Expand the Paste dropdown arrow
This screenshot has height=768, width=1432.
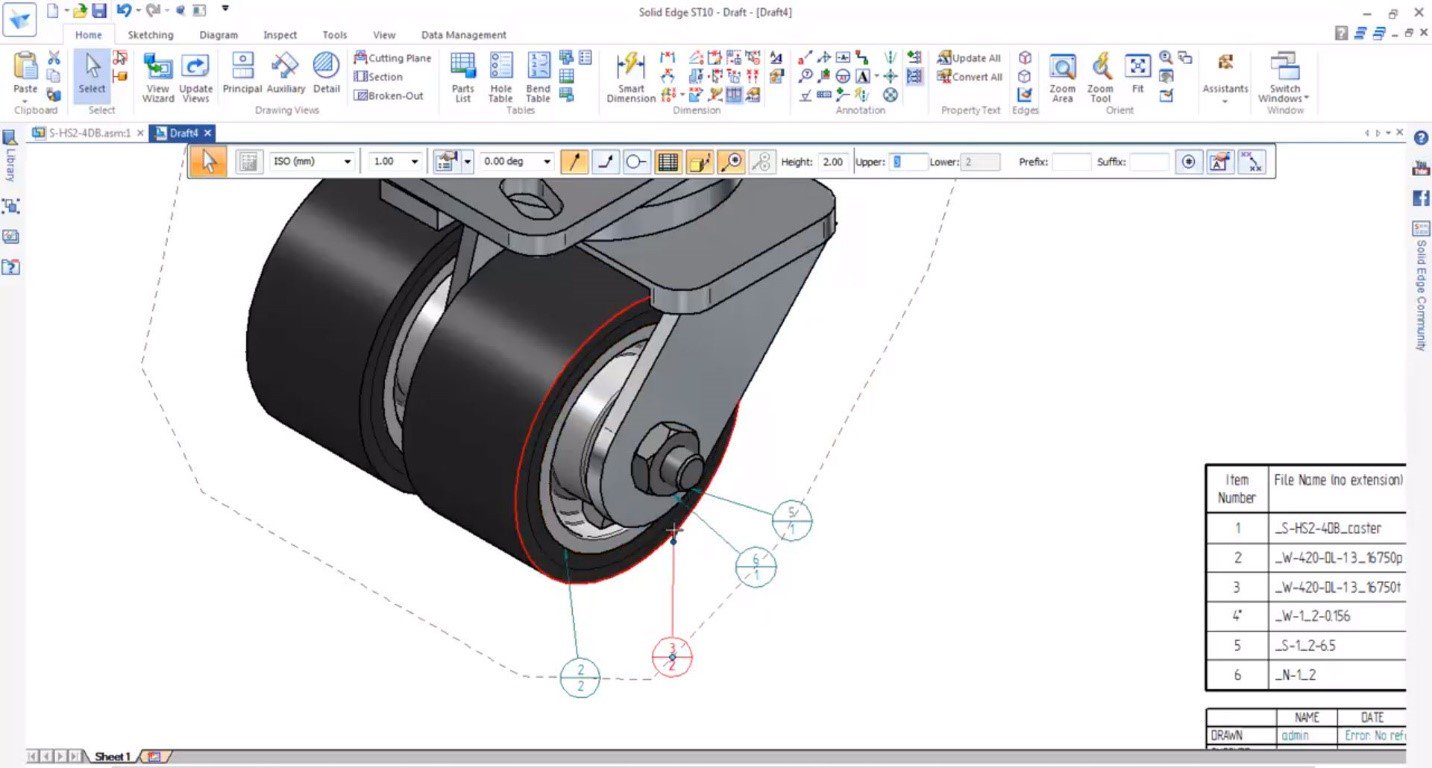(26, 99)
